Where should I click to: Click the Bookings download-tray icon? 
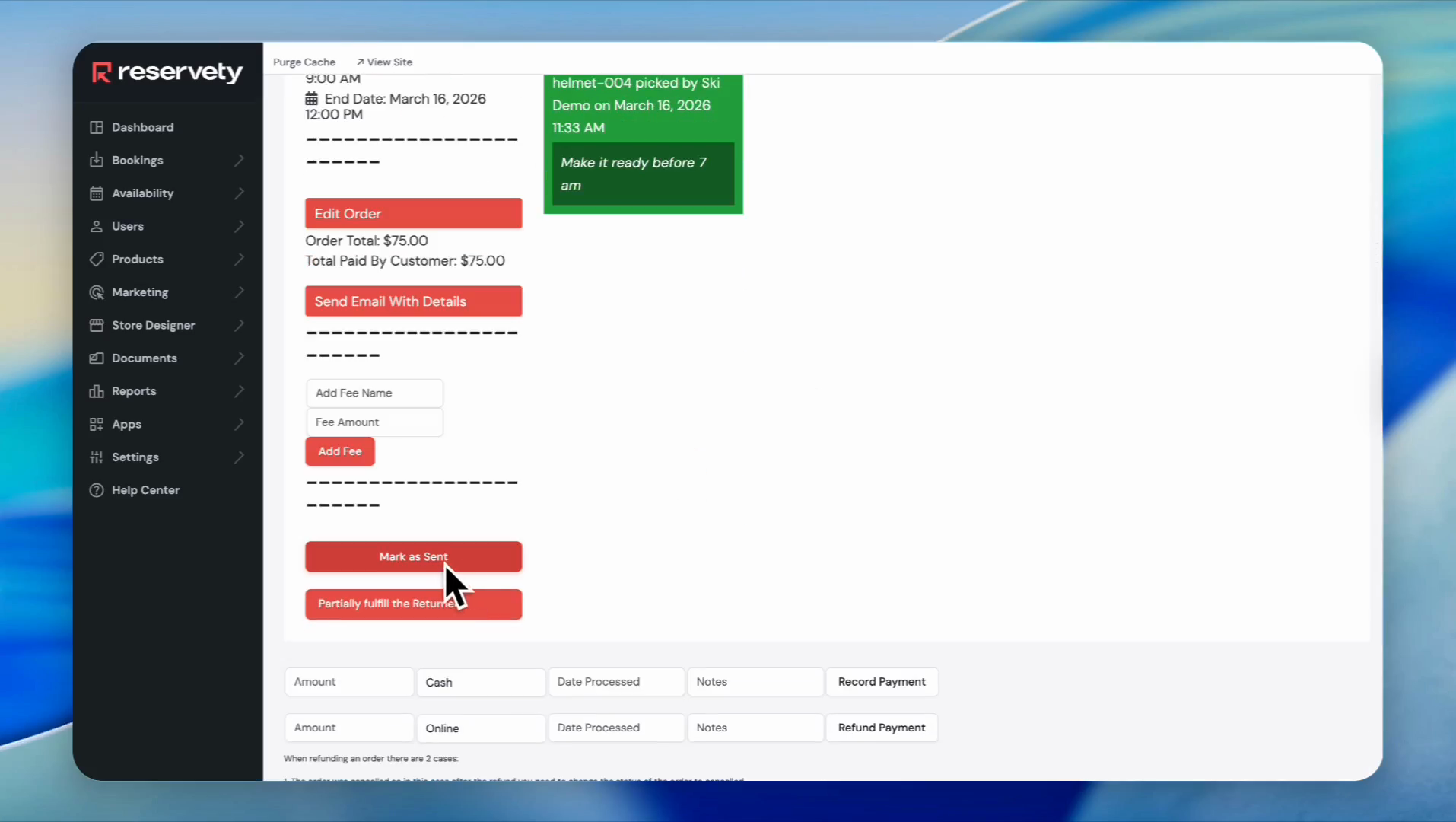pyautogui.click(x=97, y=160)
